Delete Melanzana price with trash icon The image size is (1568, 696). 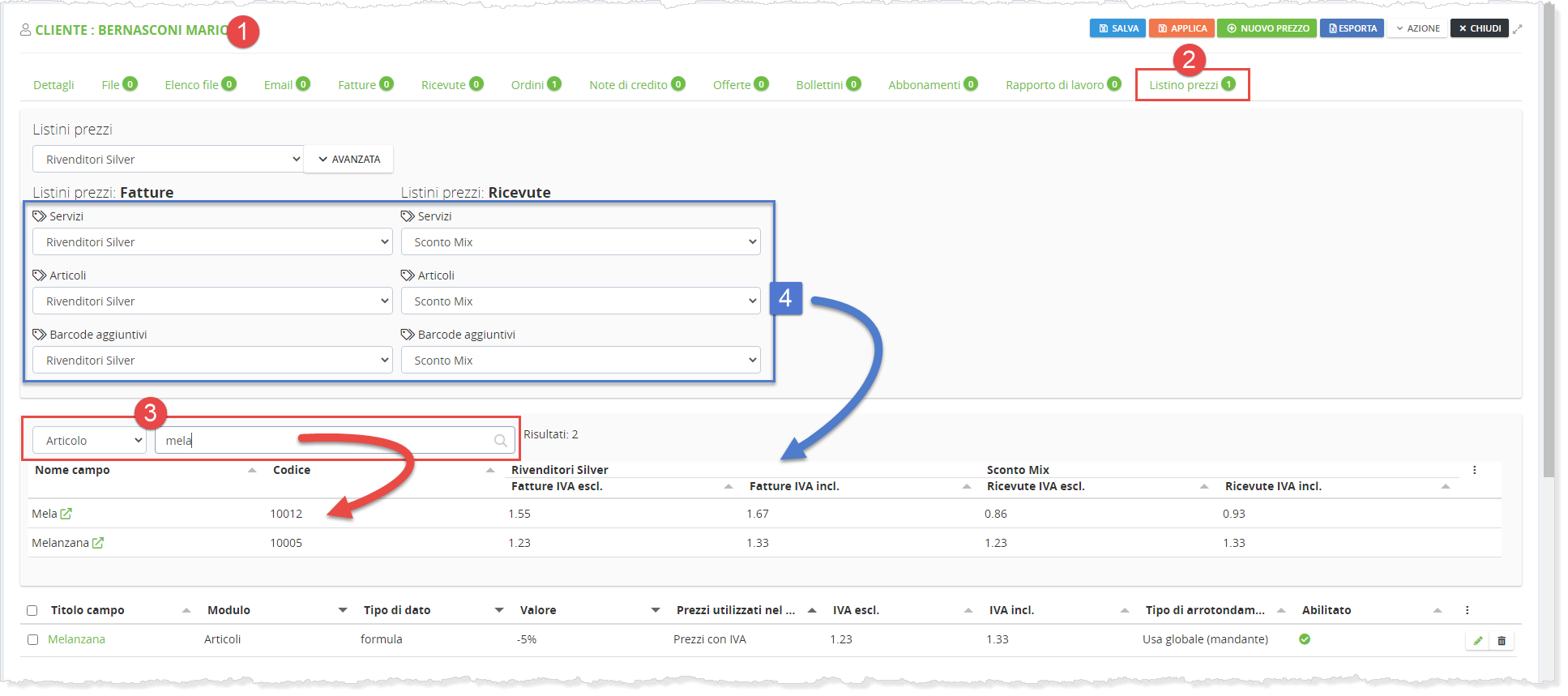pyautogui.click(x=1502, y=641)
